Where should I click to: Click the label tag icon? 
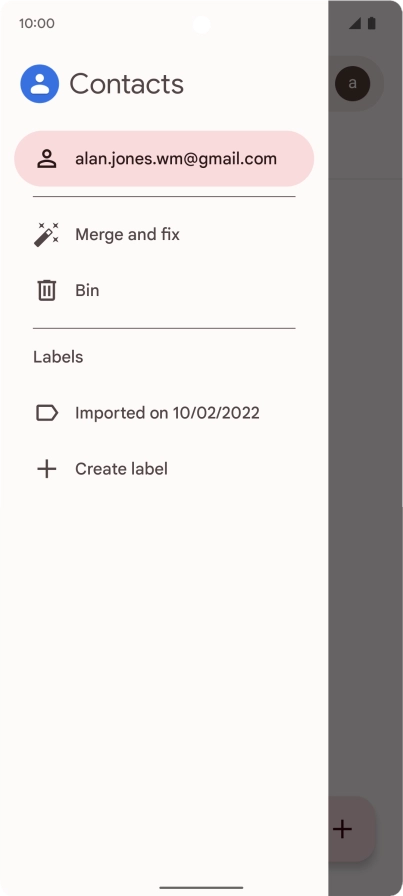point(46,413)
